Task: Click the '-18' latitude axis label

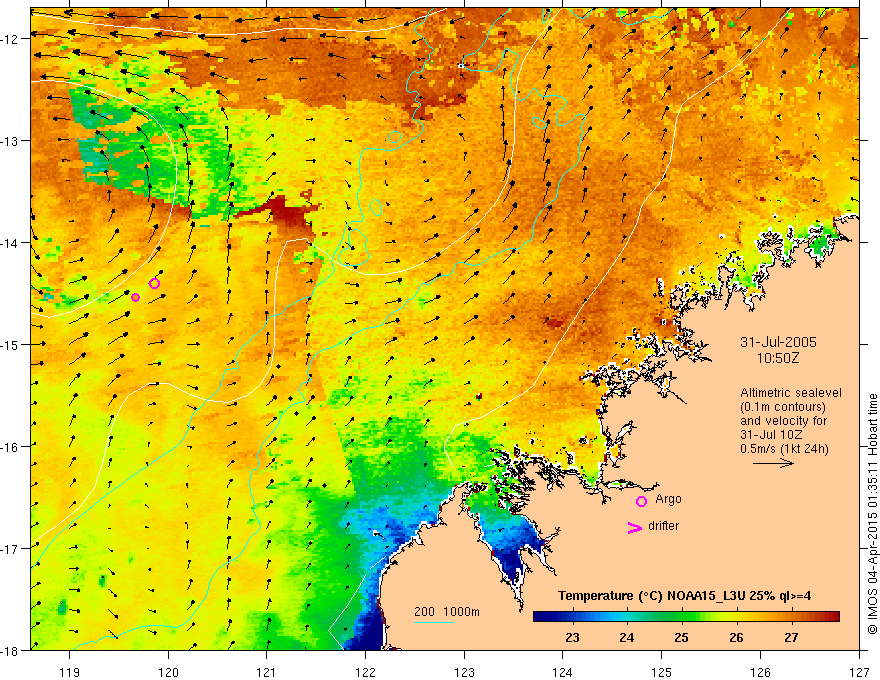Action: point(11,651)
